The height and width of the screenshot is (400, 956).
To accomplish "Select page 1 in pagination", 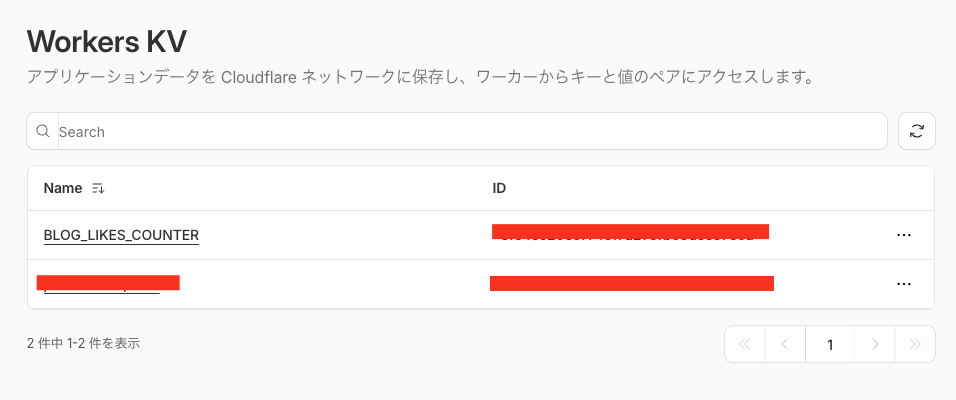I will [830, 344].
